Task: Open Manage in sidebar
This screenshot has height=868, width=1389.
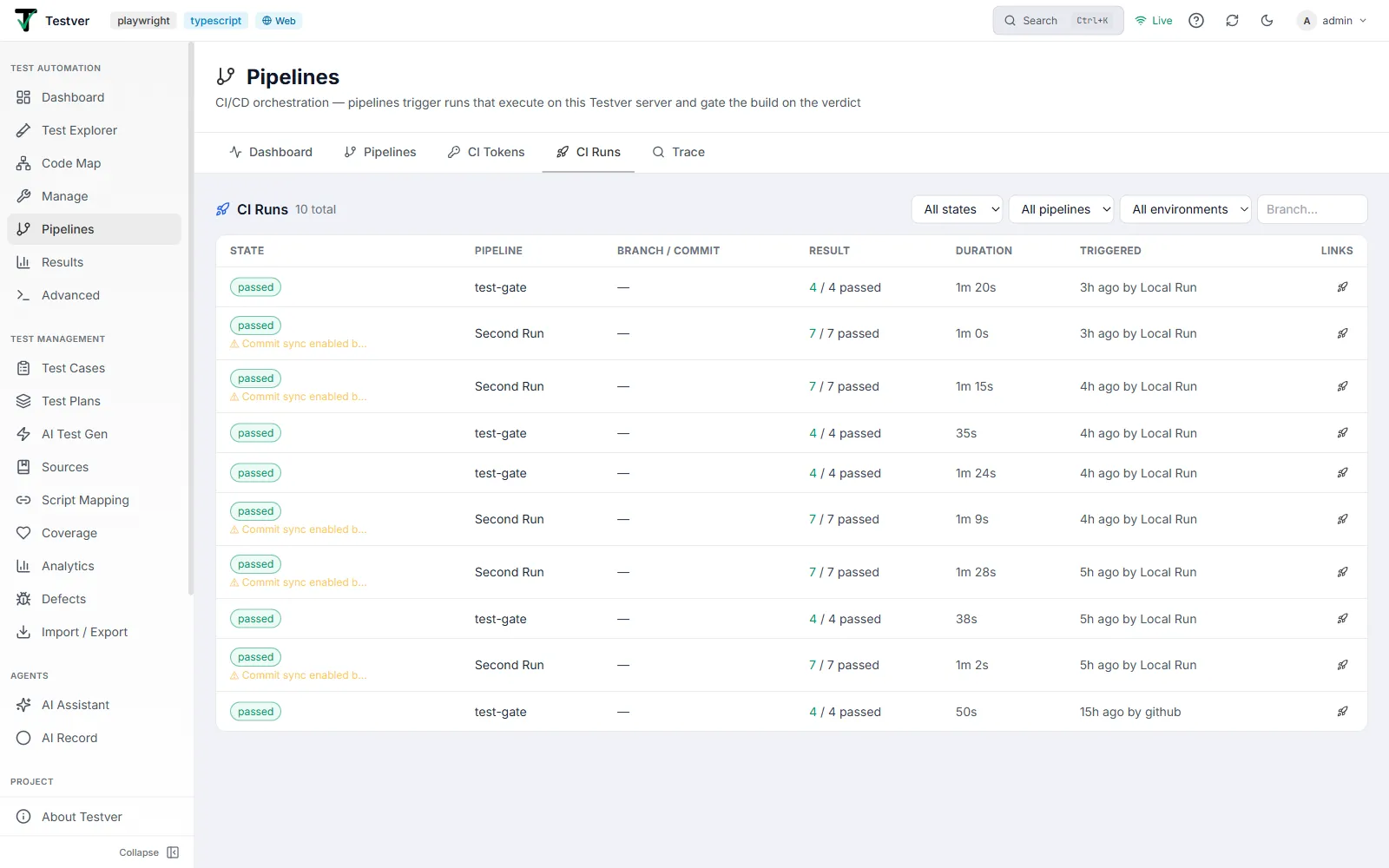Action: [94, 196]
